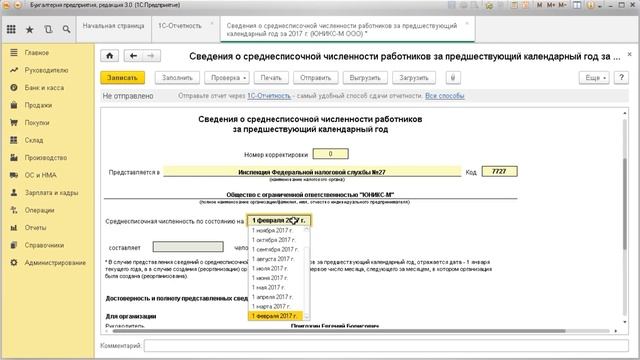Open the sections menu grid icon
Screen dimensions: 640x360
click(11, 29)
